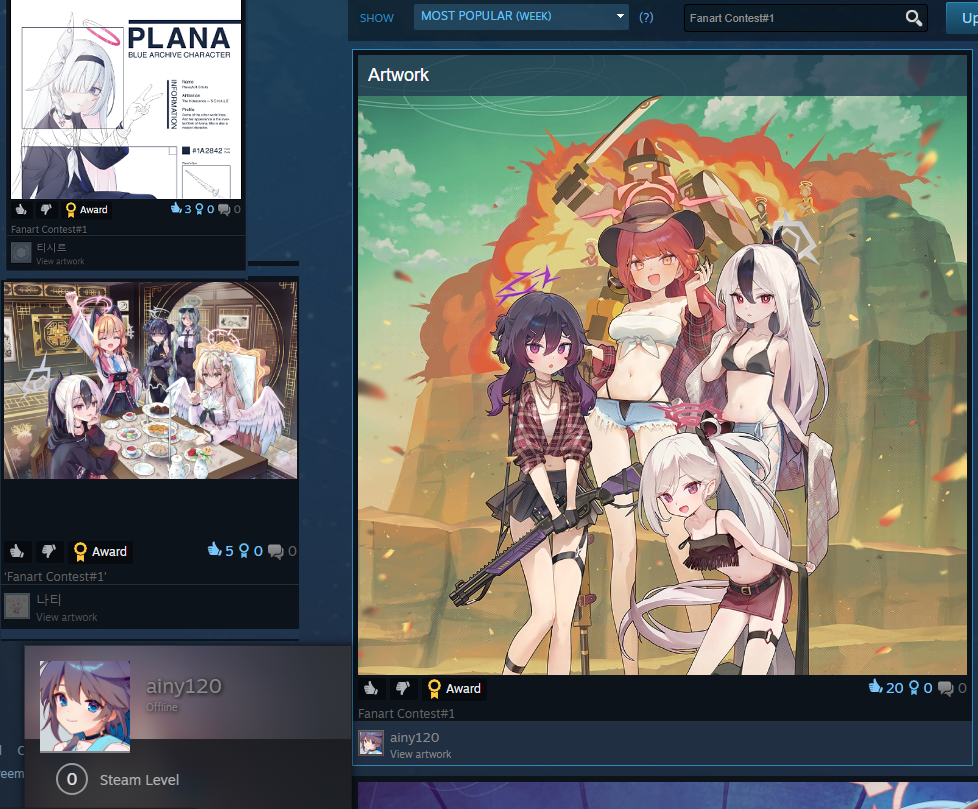This screenshot has width=978, height=809.
Task: Click 나티 small avatar icon
Action: coord(17,606)
